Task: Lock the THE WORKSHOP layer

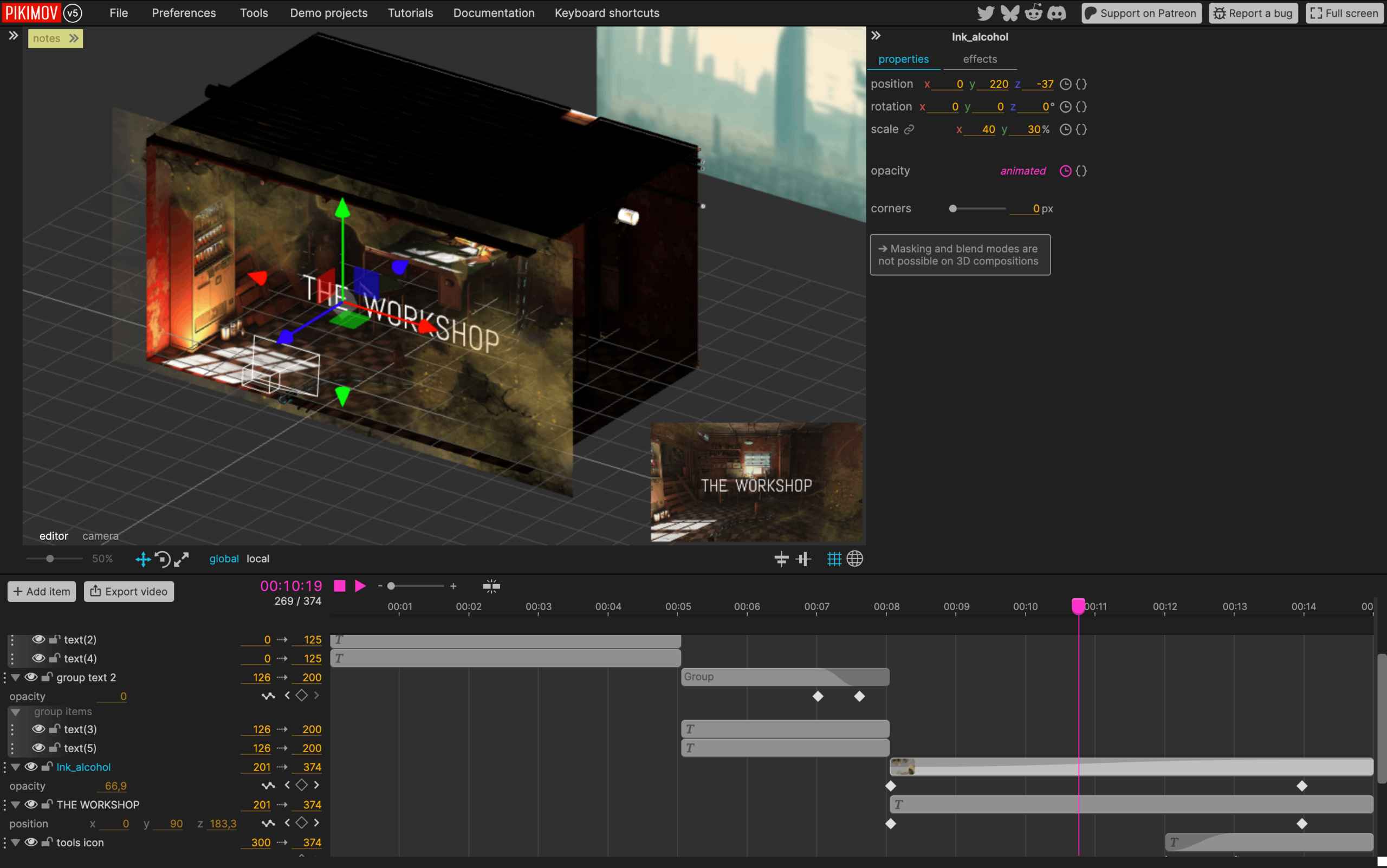Action: click(47, 804)
